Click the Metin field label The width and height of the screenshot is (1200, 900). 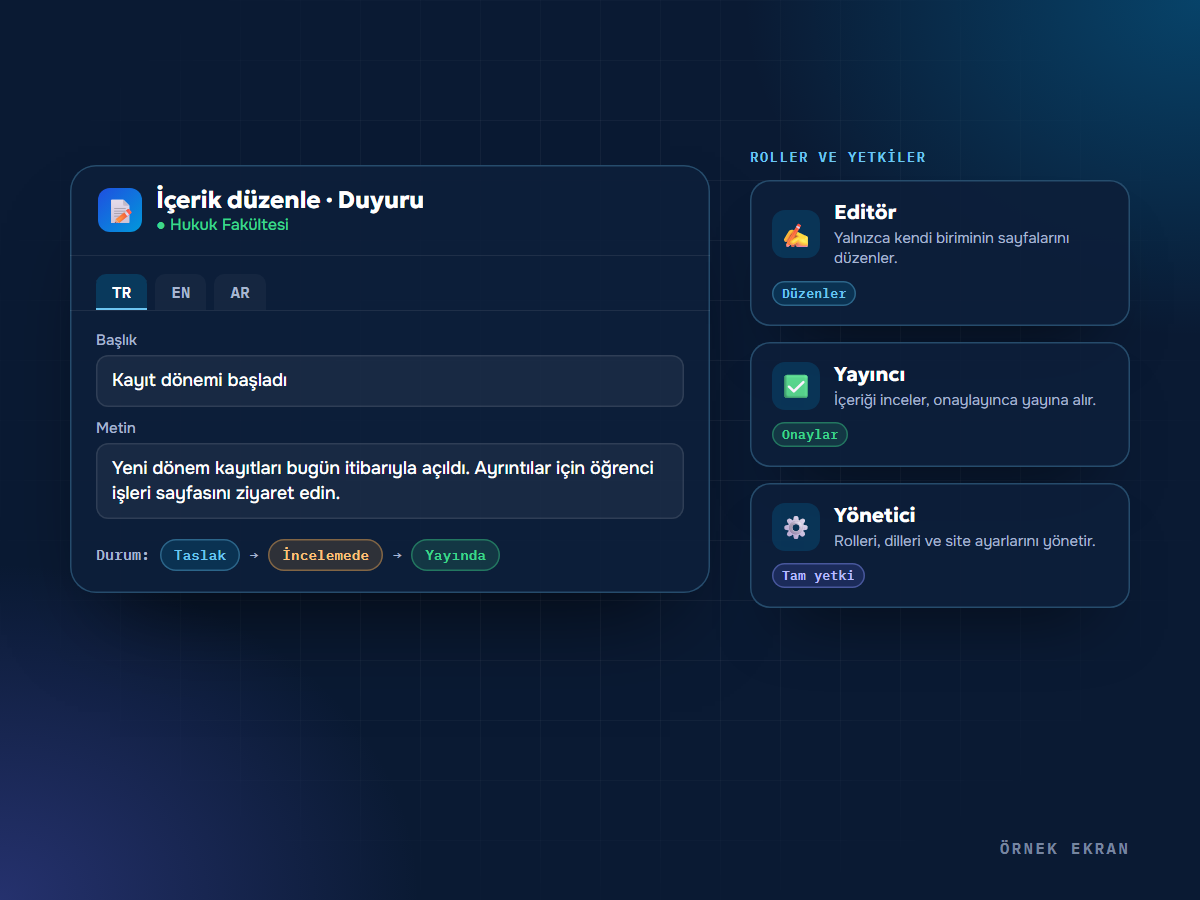(116, 428)
